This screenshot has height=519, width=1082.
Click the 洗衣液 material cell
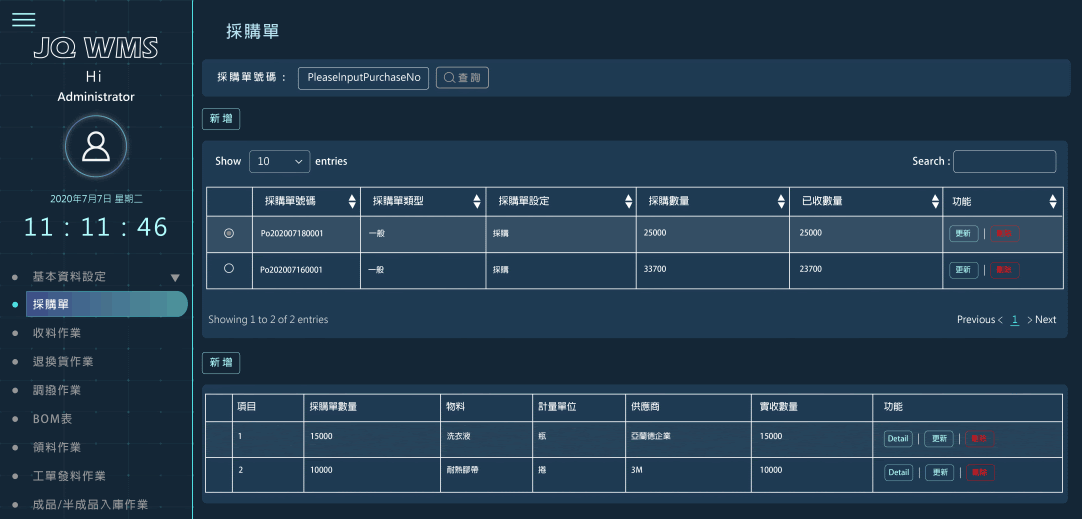486,439
